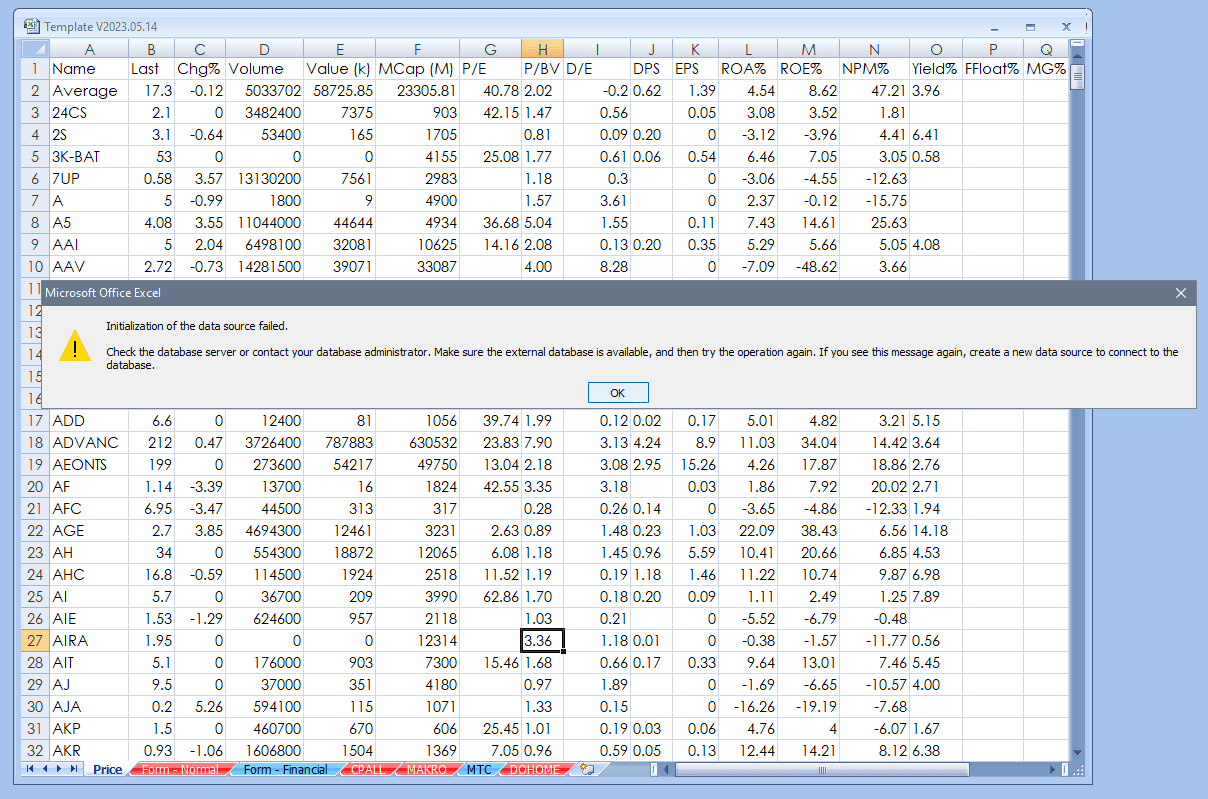Click the next sheet navigation arrow
Viewport: 1208px width, 799px height.
coord(60,769)
